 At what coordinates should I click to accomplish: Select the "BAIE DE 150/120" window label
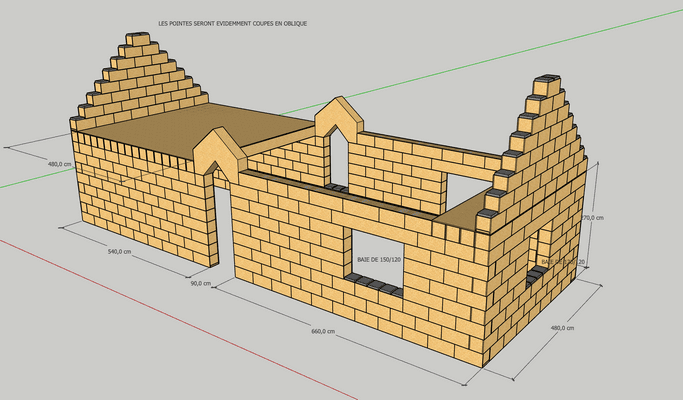378,259
